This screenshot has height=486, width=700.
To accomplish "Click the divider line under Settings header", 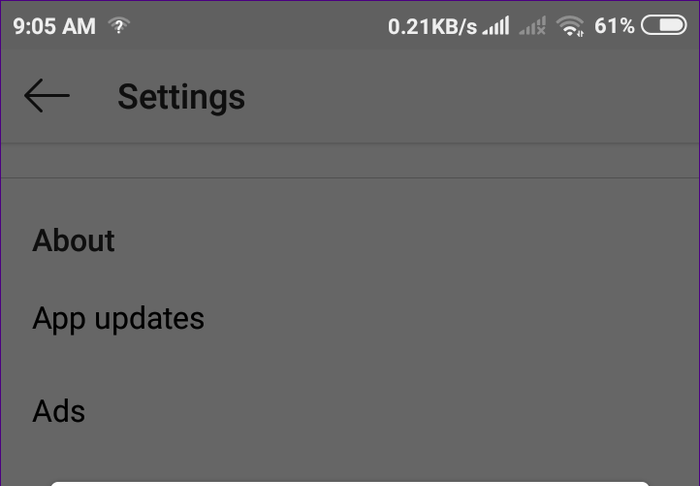I will tap(350, 143).
